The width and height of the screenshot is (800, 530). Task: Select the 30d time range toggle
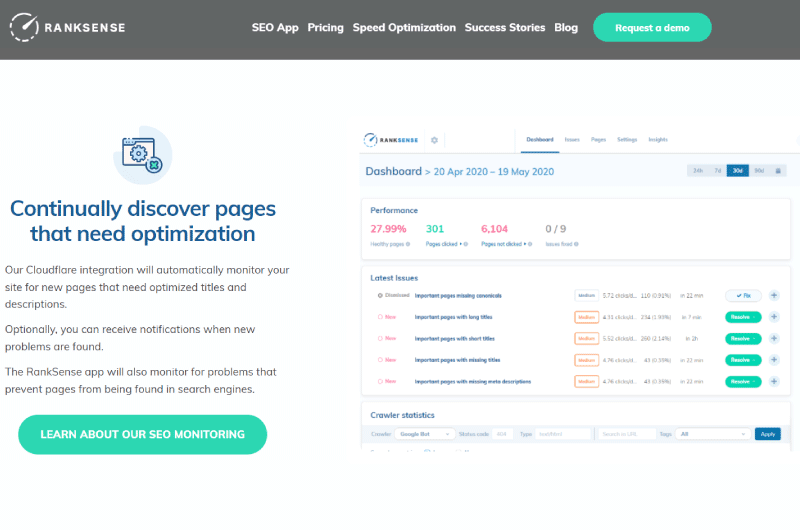(x=738, y=170)
